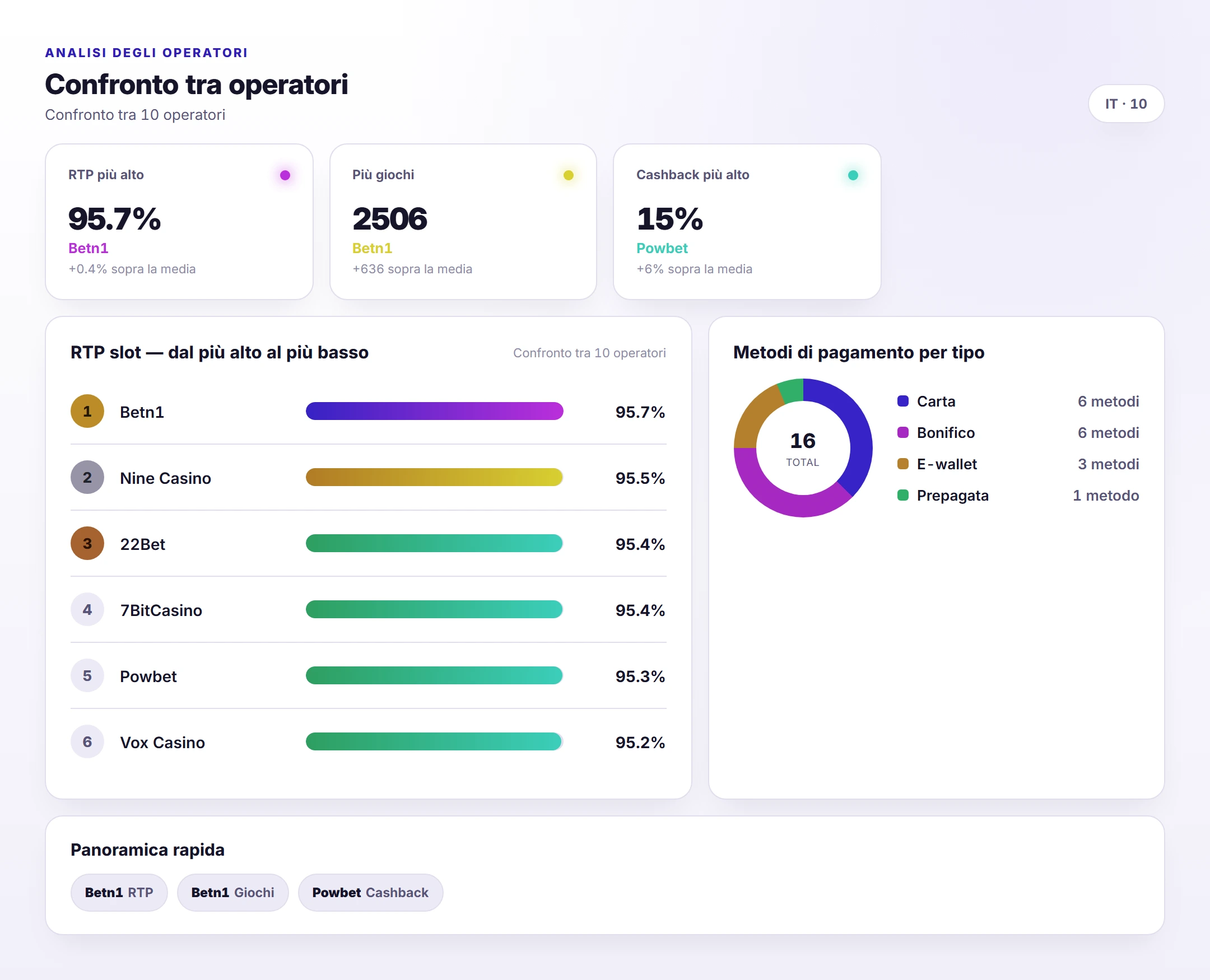The image size is (1210, 980).
Task: Click the teal Powbet name under 15%
Action: tap(662, 249)
